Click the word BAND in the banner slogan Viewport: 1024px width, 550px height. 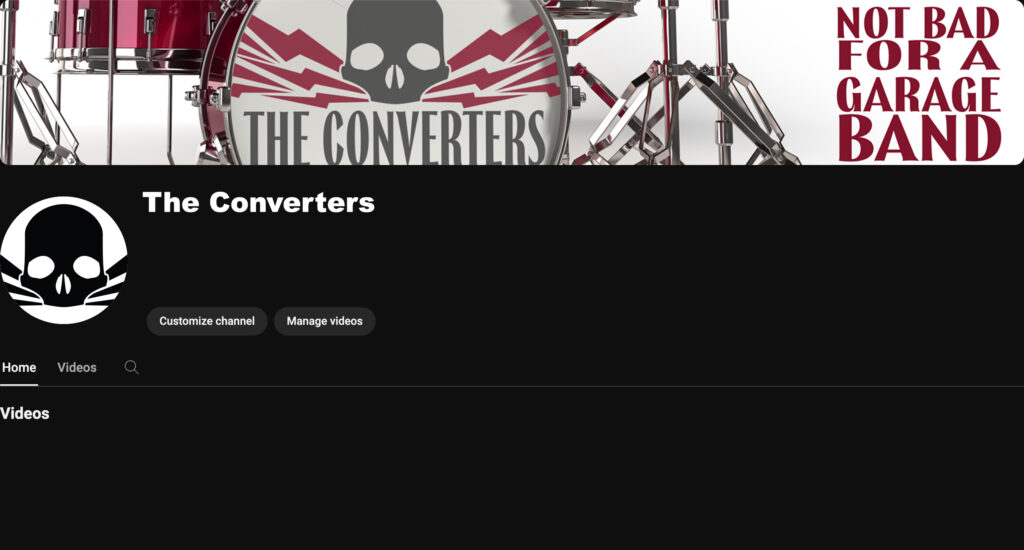(919, 138)
